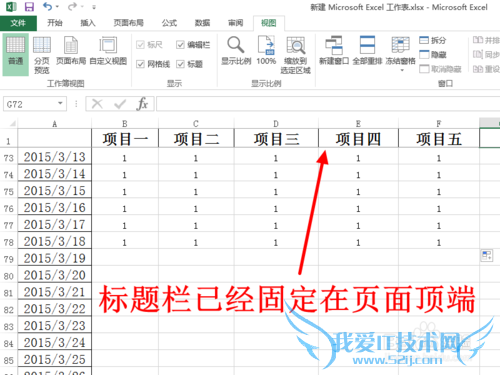
Task: Click the Redo arrow icon
Action: (x=72, y=6)
